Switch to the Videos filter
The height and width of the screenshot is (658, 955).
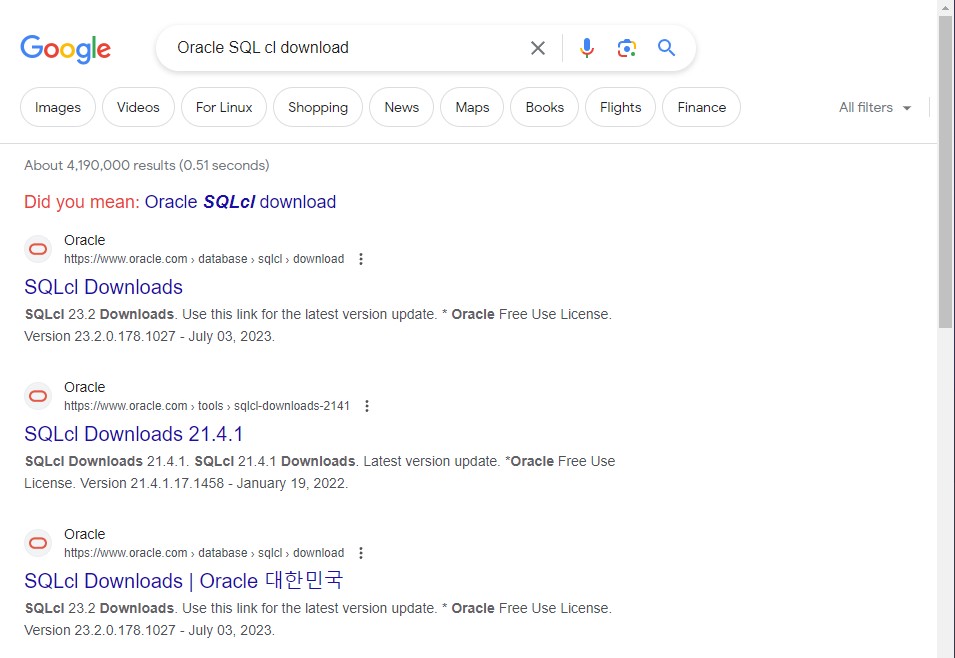pyautogui.click(x=138, y=107)
